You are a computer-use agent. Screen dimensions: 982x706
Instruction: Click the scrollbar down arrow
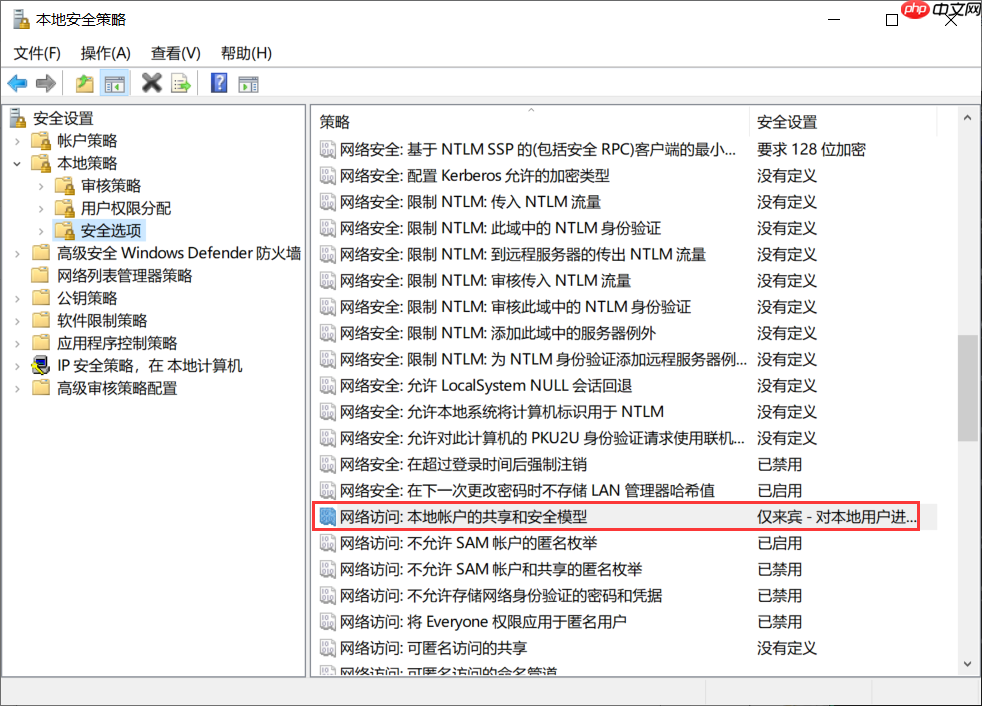(x=965, y=663)
